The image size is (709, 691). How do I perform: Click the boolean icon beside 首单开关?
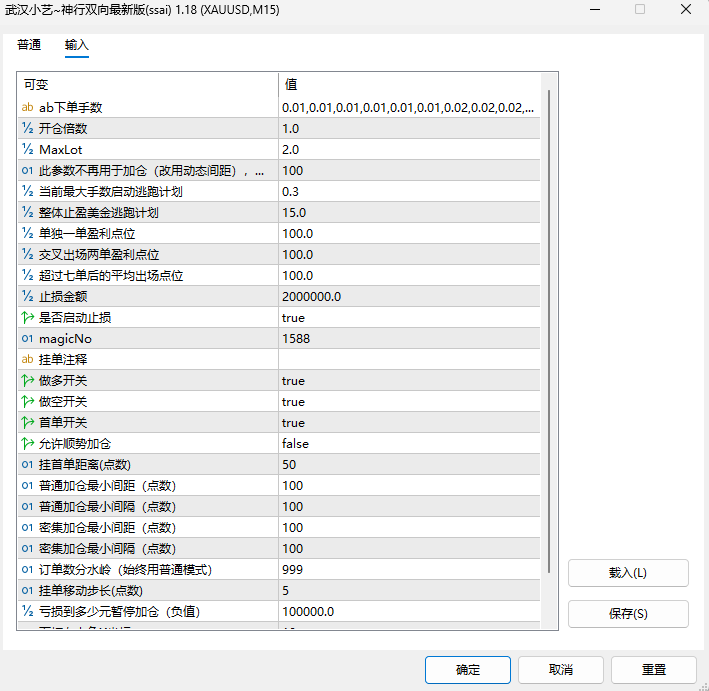click(x=28, y=422)
